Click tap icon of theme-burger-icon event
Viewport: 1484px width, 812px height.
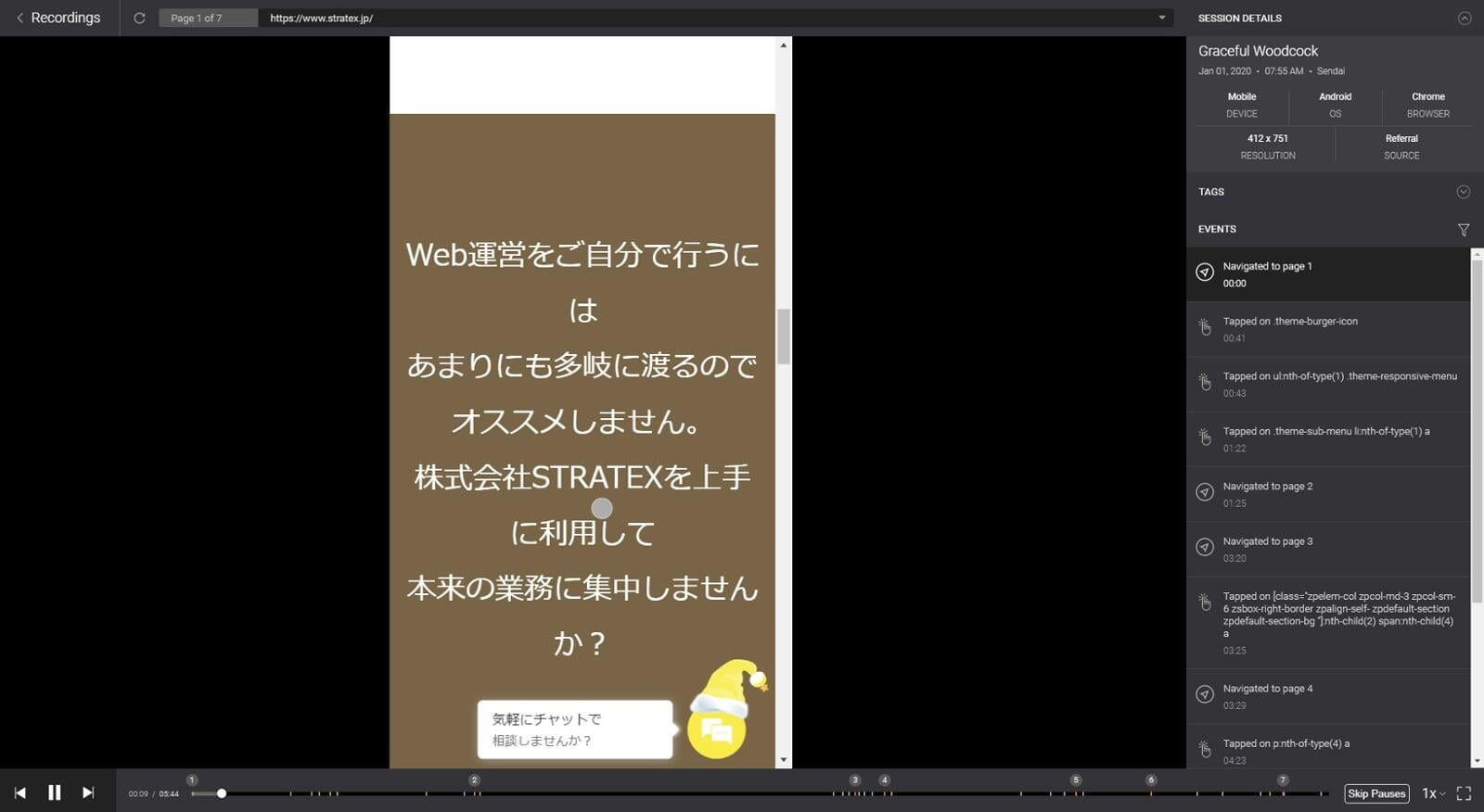pyautogui.click(x=1205, y=327)
